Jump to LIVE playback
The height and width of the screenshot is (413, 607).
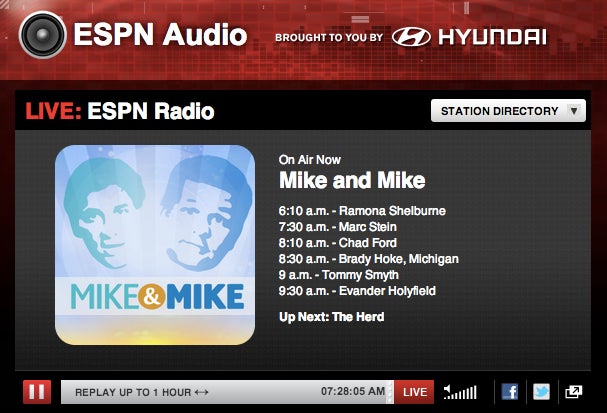pos(414,392)
